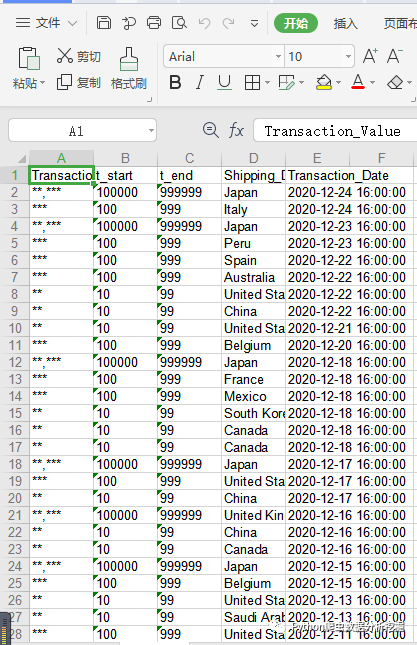Expand the font color dropdown arrow
Image resolution: width=417 pixels, height=645 pixels.
click(373, 83)
